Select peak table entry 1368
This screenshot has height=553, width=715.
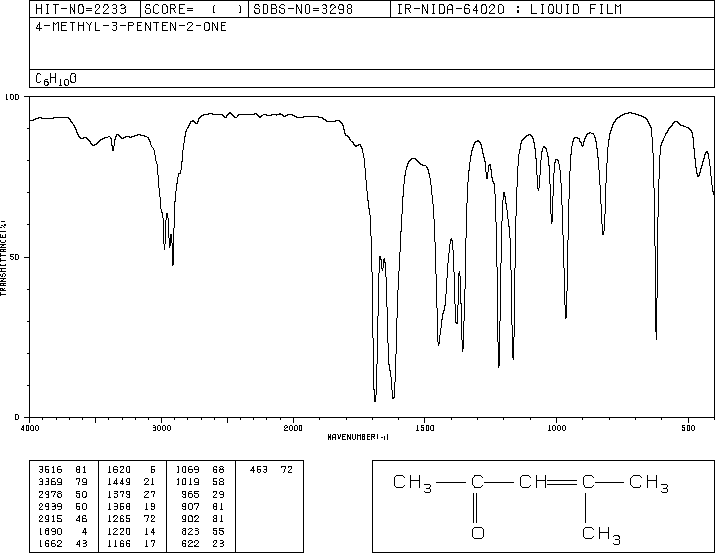click(132, 506)
